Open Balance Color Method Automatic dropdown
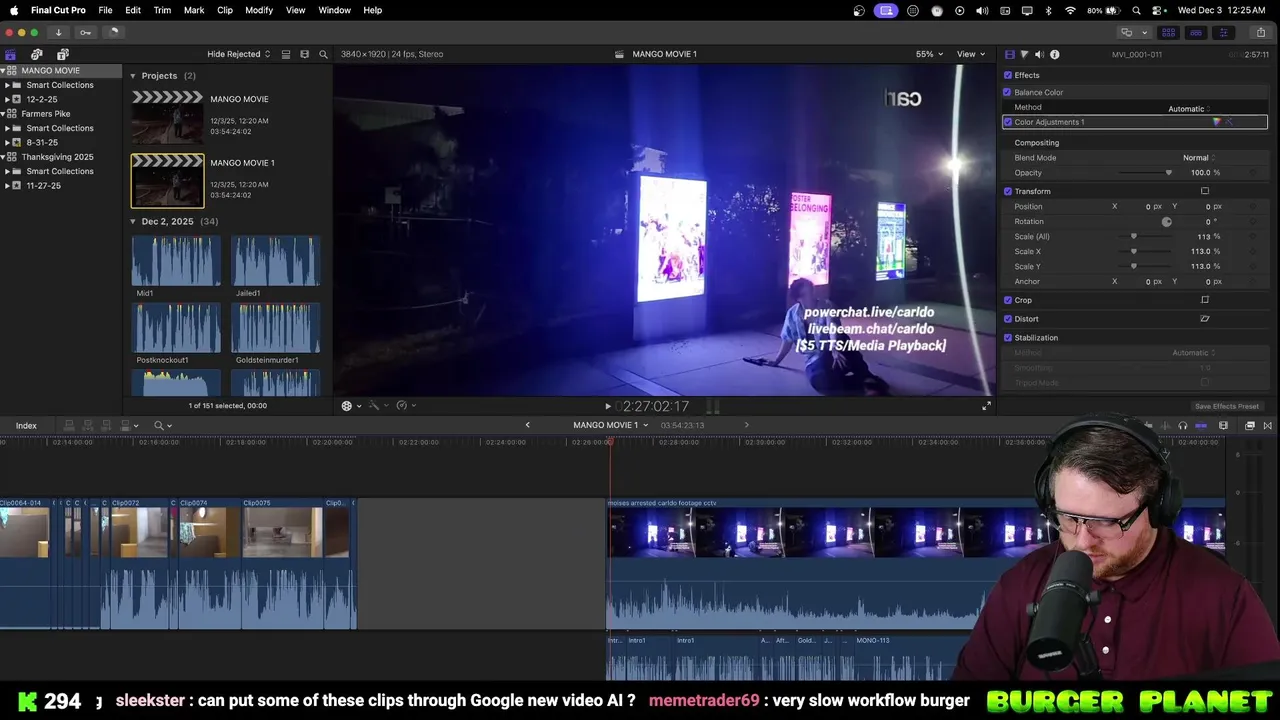 [1190, 108]
